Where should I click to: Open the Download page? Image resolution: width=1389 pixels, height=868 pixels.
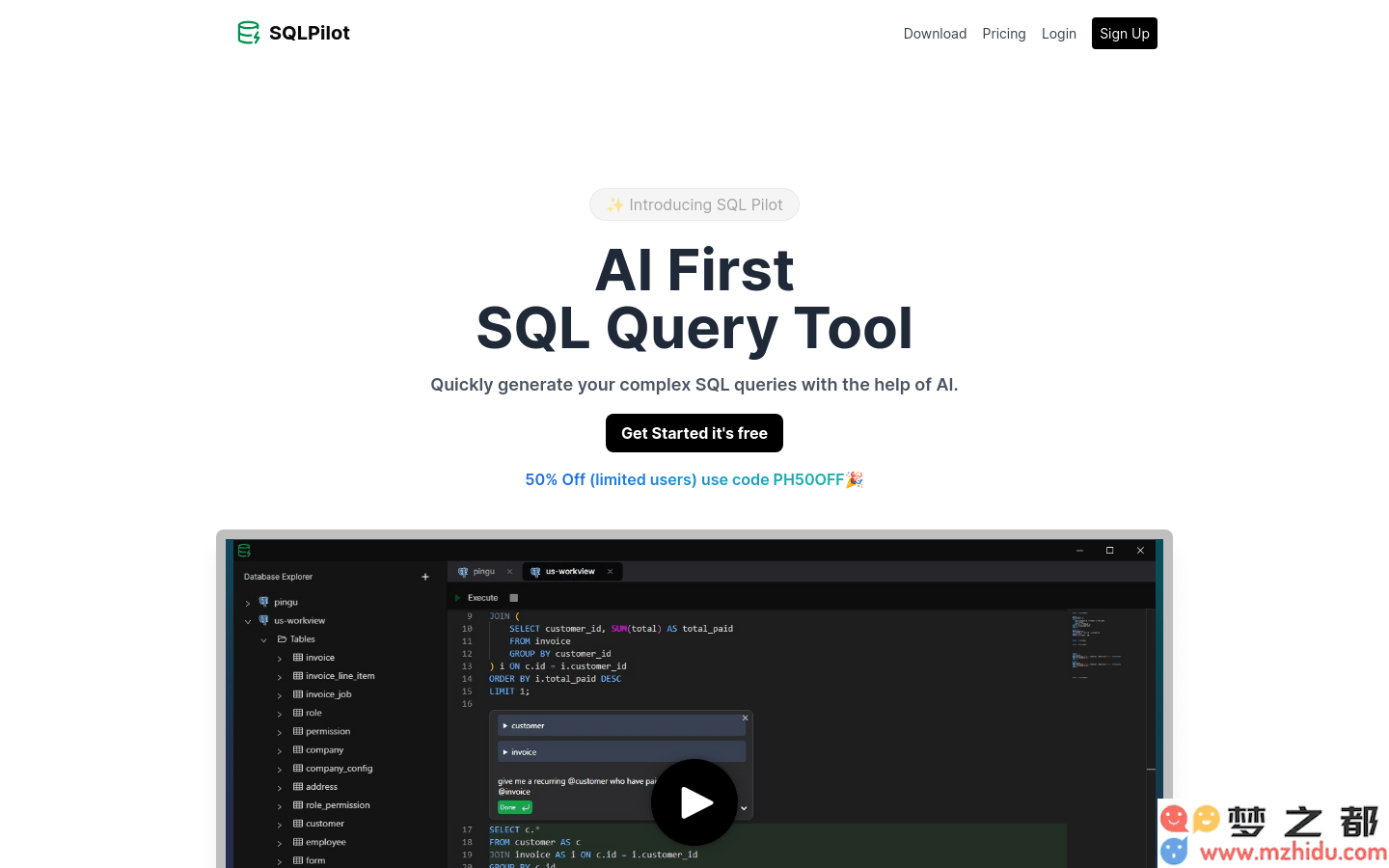pyautogui.click(x=935, y=34)
